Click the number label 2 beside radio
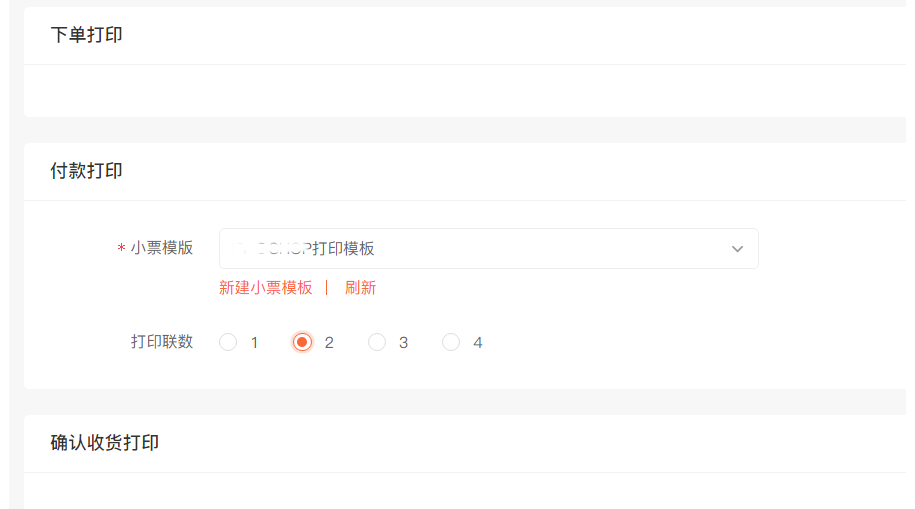The image size is (915, 509). (329, 343)
